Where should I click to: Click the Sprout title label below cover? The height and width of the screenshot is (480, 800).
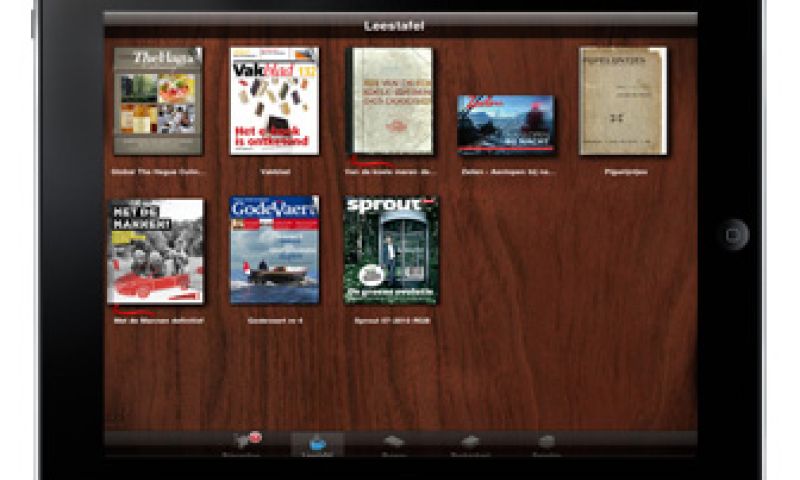pos(391,322)
